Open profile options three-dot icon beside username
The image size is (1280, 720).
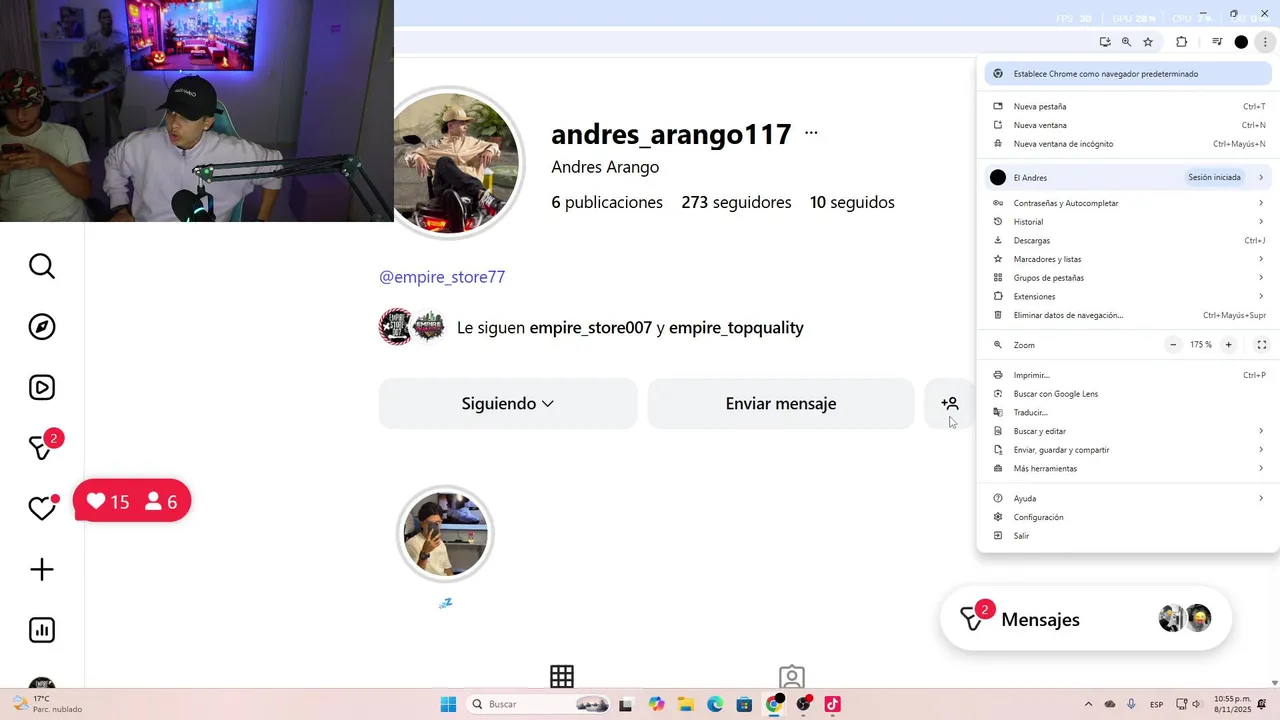point(811,133)
